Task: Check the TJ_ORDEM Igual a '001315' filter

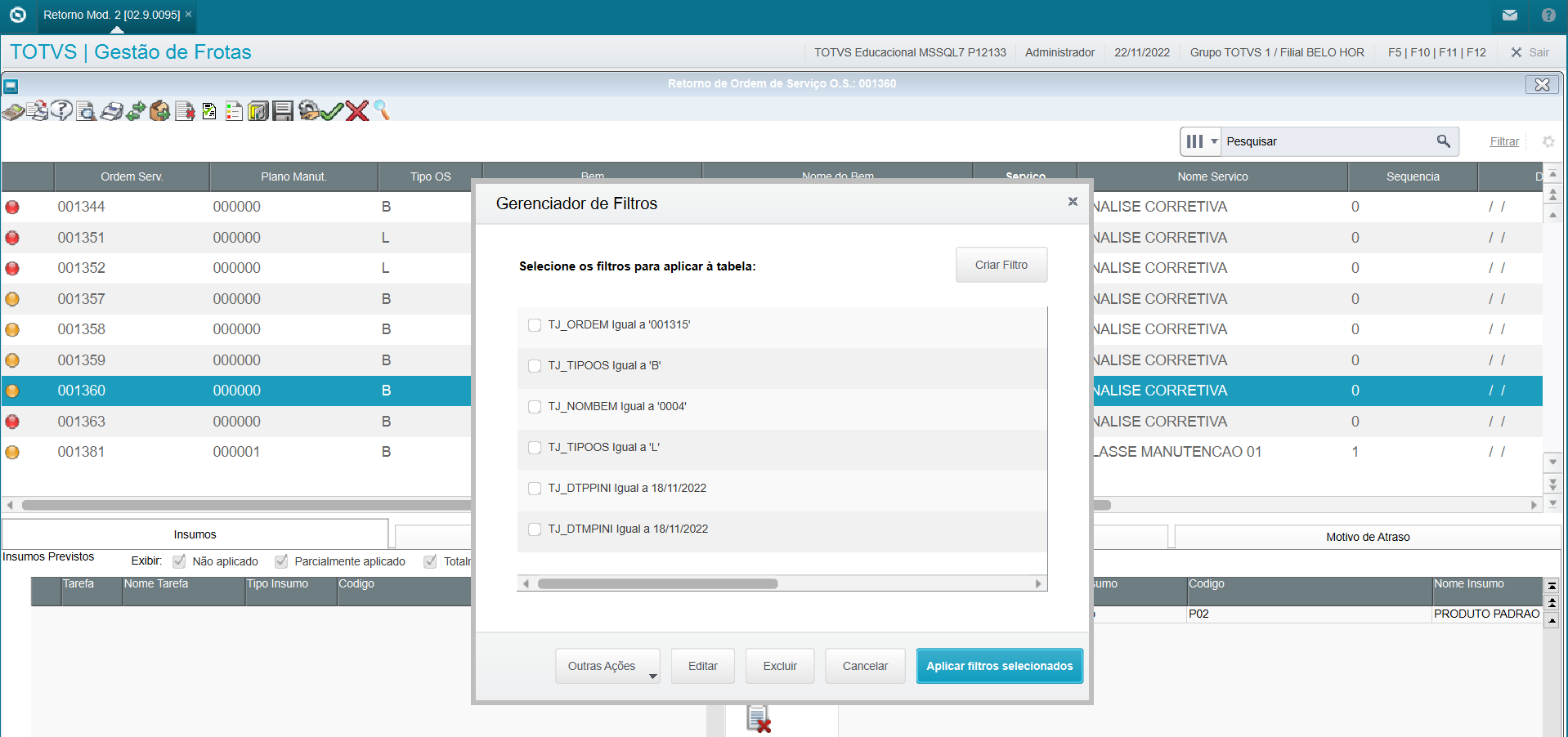Action: pyautogui.click(x=535, y=325)
